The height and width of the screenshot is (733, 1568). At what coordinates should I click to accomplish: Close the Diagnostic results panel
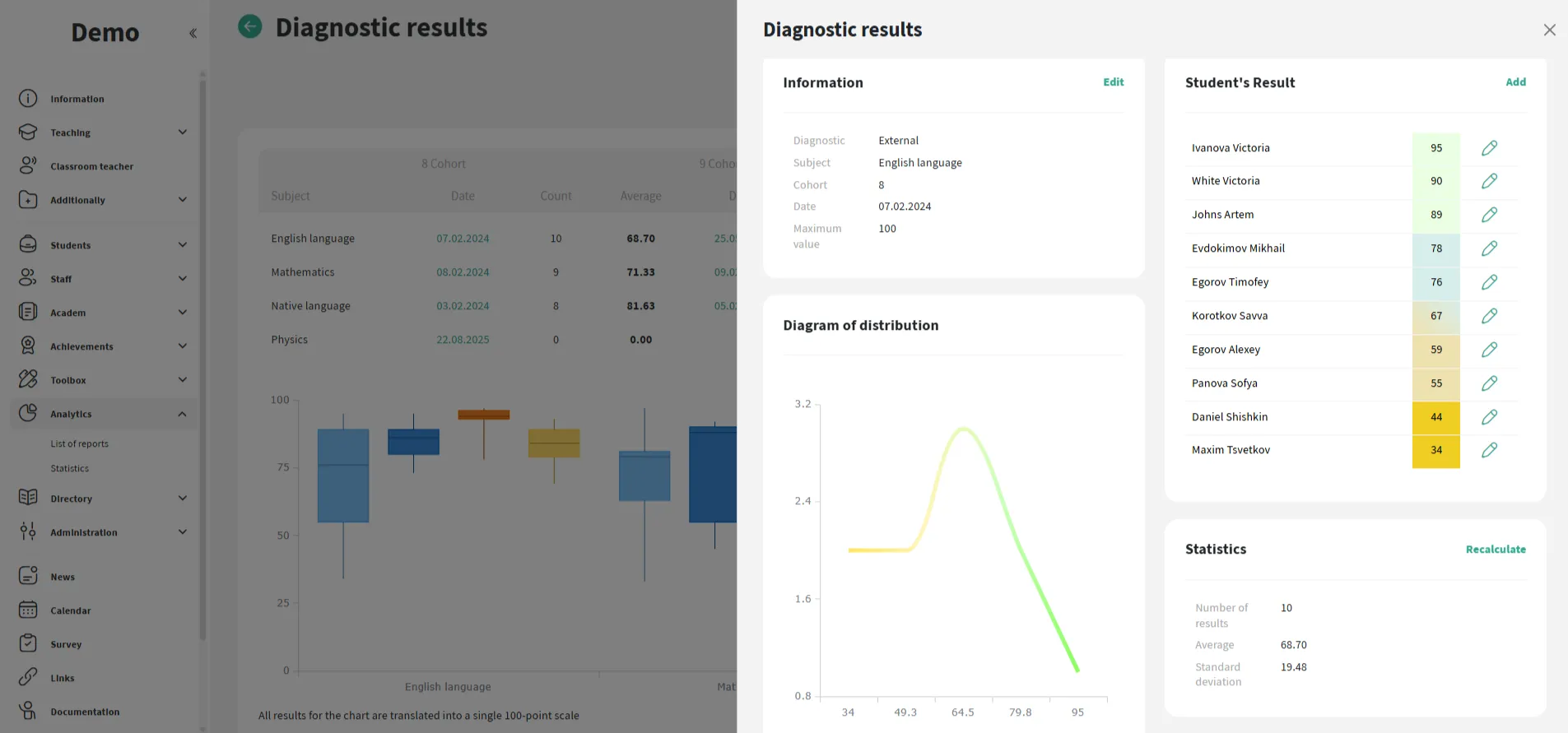coord(1549,30)
